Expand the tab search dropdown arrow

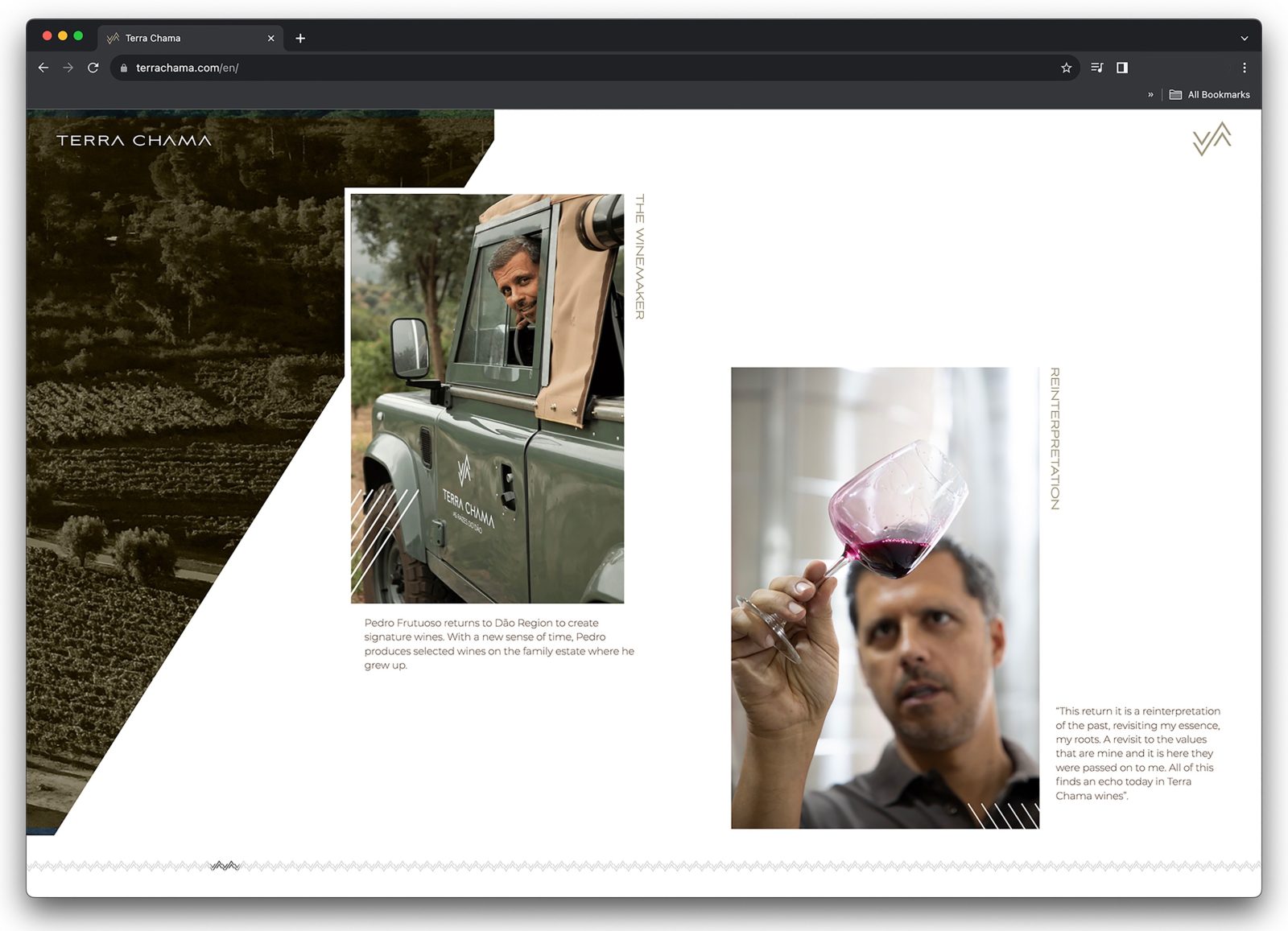coord(1245,38)
